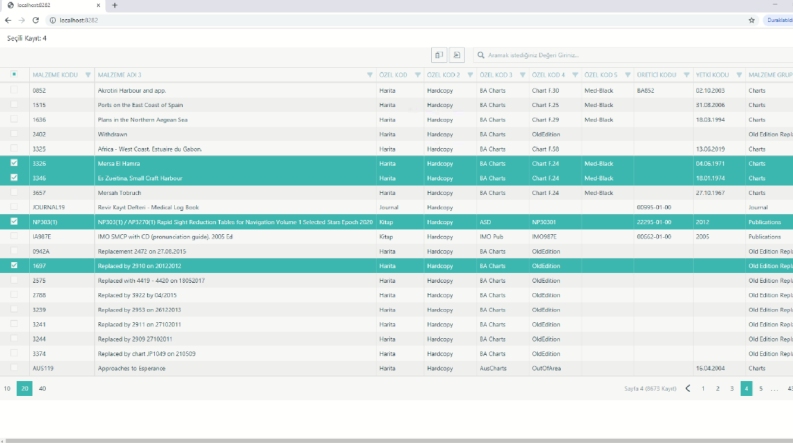Screen dimensions: 793x446
Task: Sort by ÜRETİCİ KODU column header
Action: (656, 75)
